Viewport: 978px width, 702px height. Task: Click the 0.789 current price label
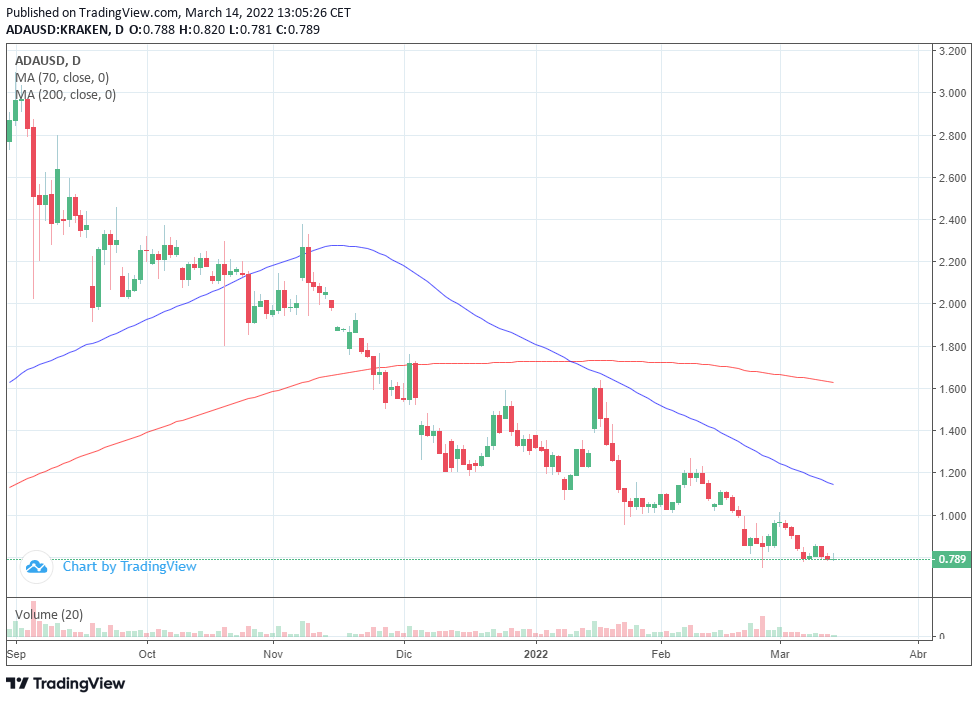(x=952, y=559)
